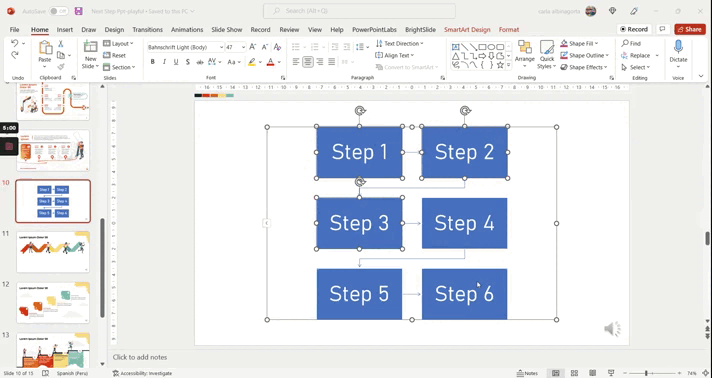712x378 pixels.
Task: Click the speaker audio icon on slide
Action: tap(612, 329)
